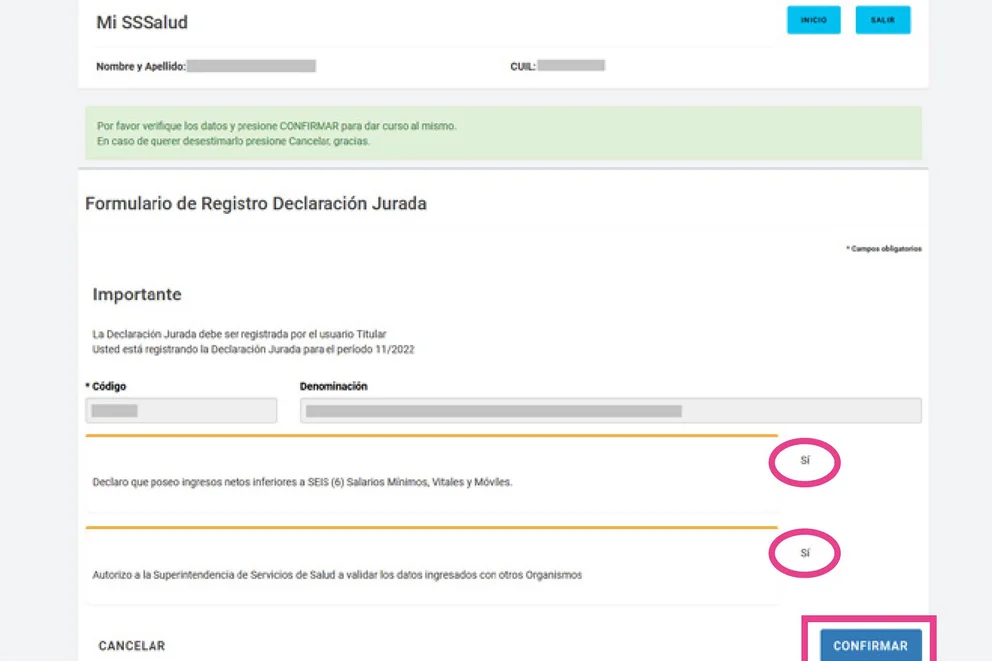Toggle the 'Sí' for data validation authorization
The height and width of the screenshot is (661, 992).
[x=804, y=551]
